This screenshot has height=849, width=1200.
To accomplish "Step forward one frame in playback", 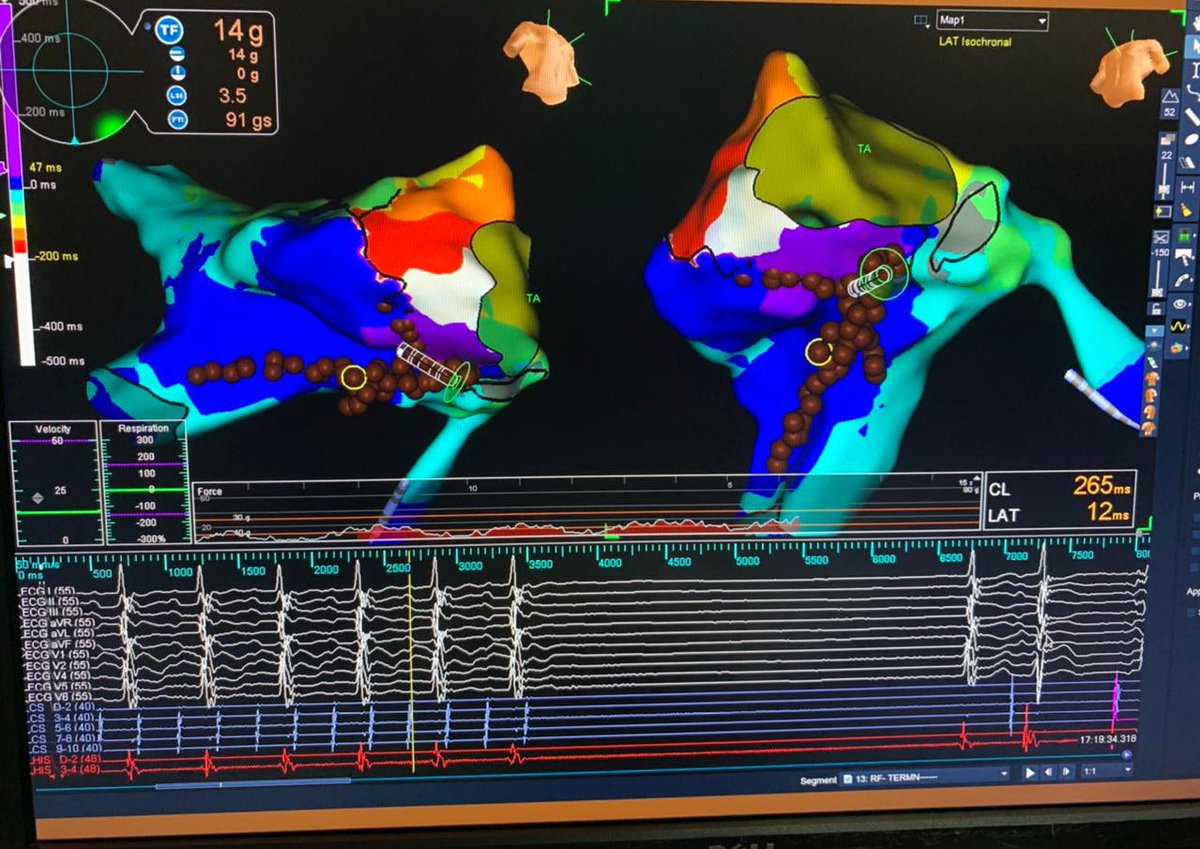I will coord(1065,773).
